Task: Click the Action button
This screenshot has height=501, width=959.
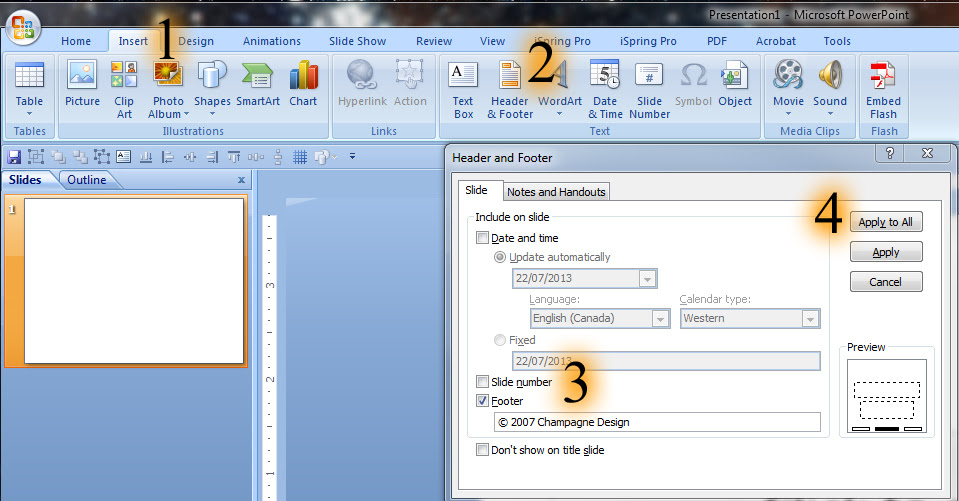Action: pos(410,84)
